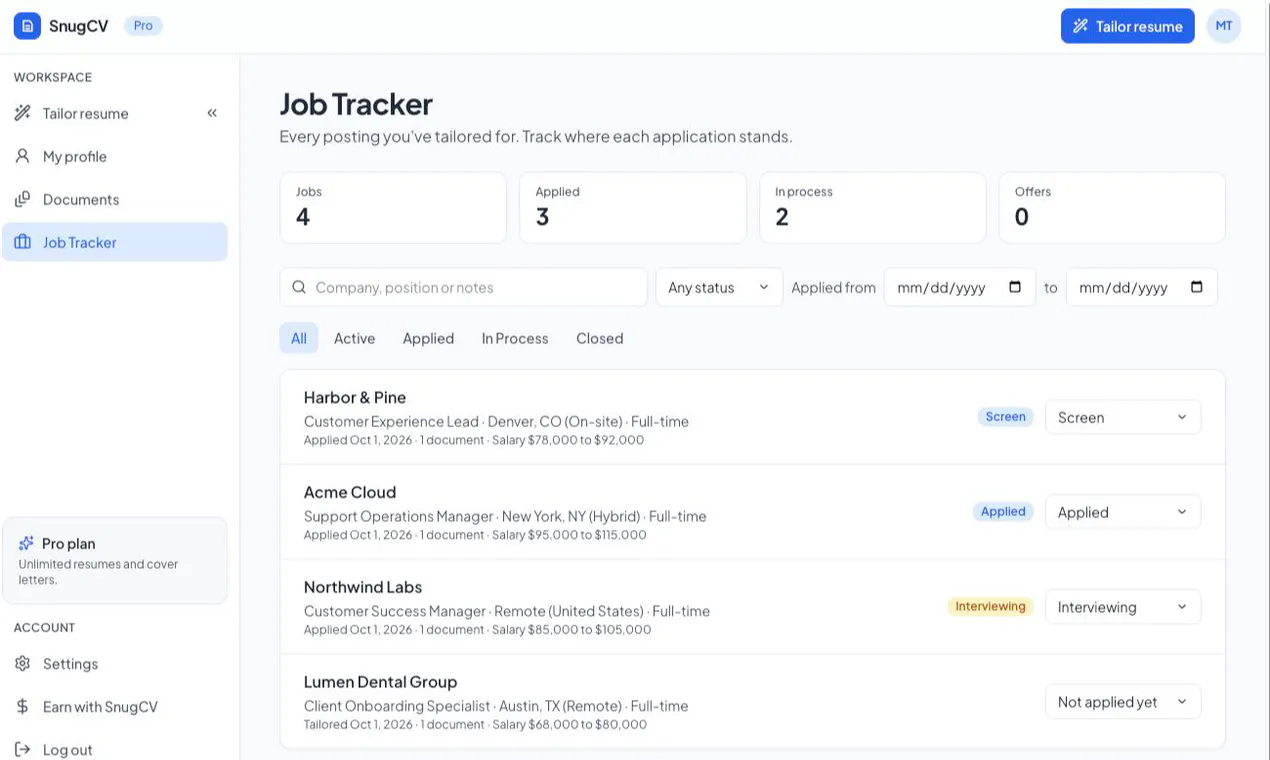The height and width of the screenshot is (760, 1270).
Task: Click the gear icon beside Settings
Action: click(22, 663)
